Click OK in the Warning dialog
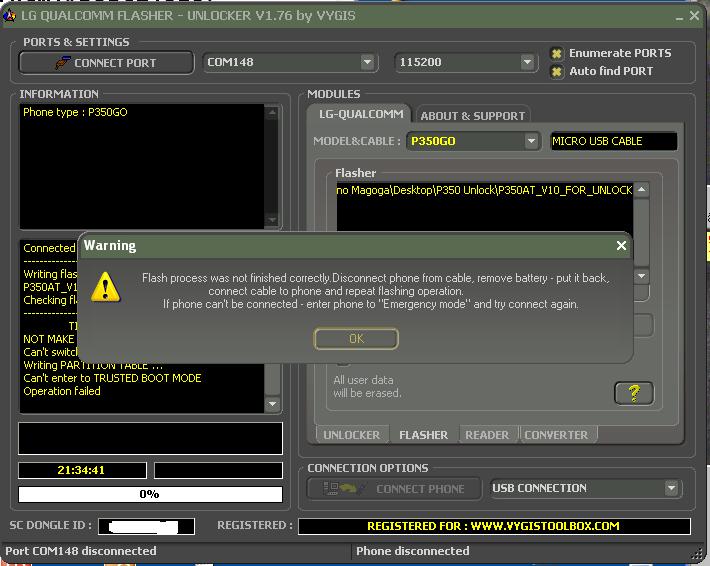Image resolution: width=710 pixels, height=566 pixels. point(356,339)
